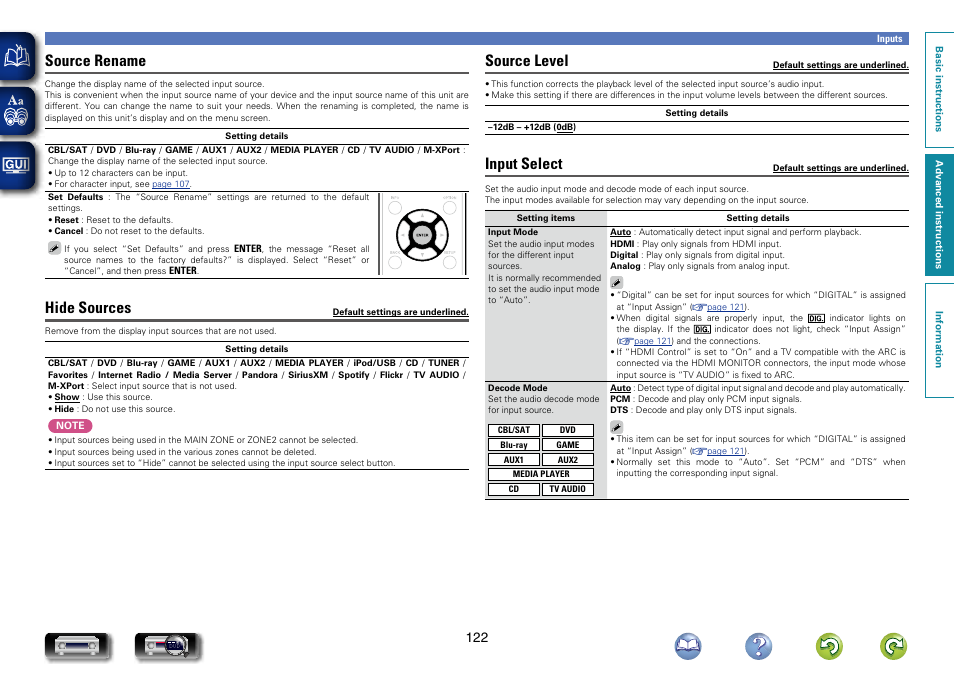Click the Source Level heading
Screen dimensions: 954x675
[x=526, y=61]
